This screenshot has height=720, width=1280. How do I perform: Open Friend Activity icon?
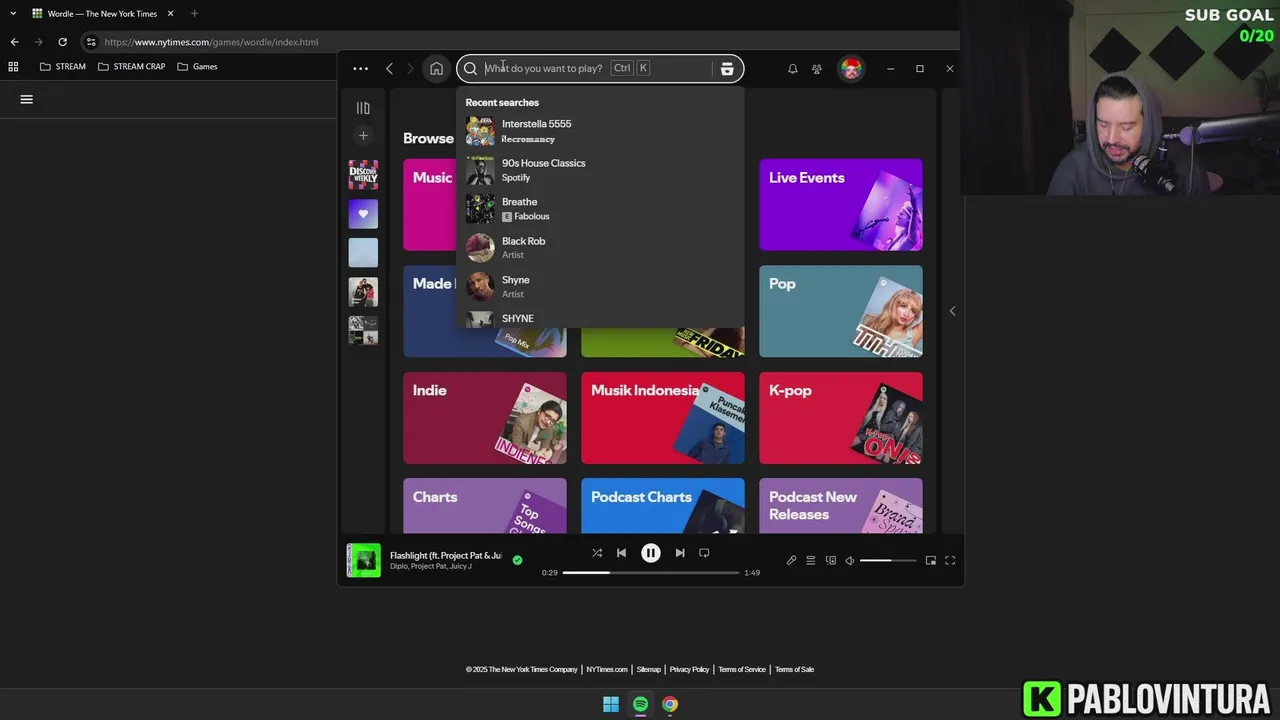[x=817, y=69]
